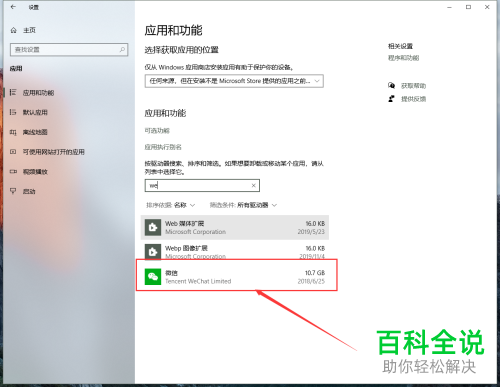Maximize the Settings window

point(468,7)
